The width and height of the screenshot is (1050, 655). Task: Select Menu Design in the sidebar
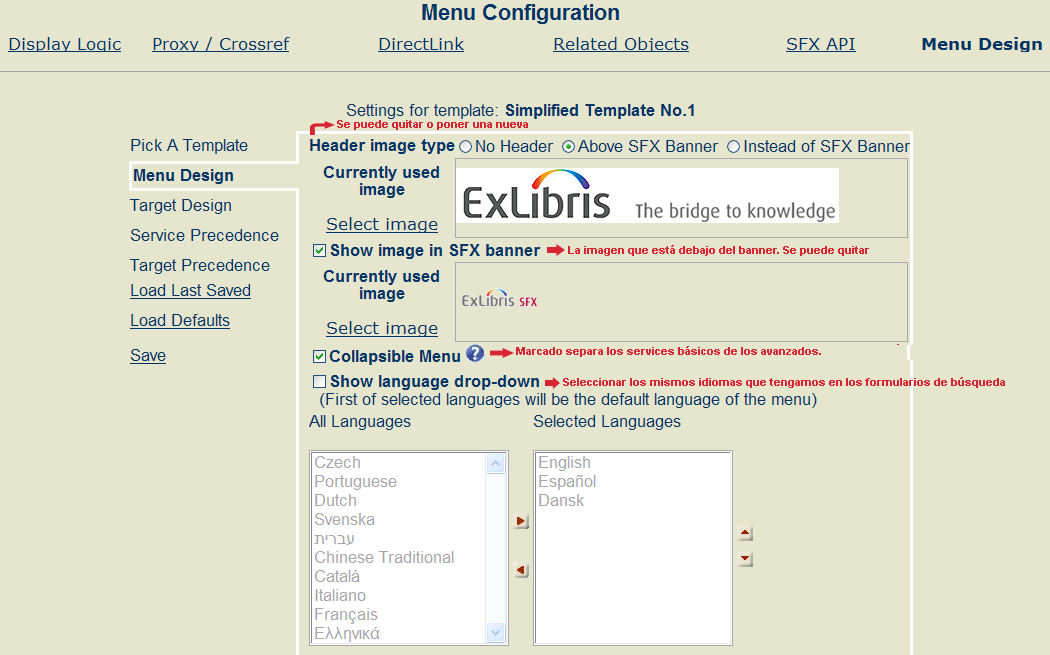click(183, 175)
